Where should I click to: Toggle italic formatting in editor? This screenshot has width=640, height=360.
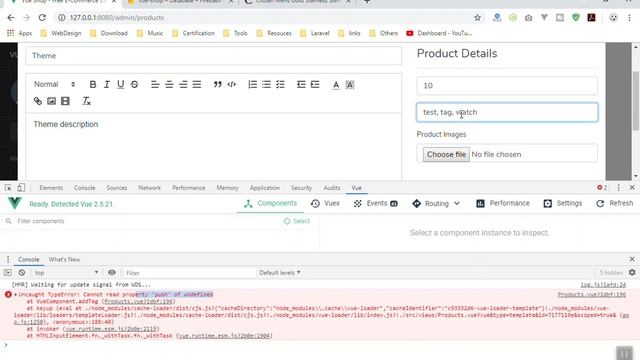(107, 84)
